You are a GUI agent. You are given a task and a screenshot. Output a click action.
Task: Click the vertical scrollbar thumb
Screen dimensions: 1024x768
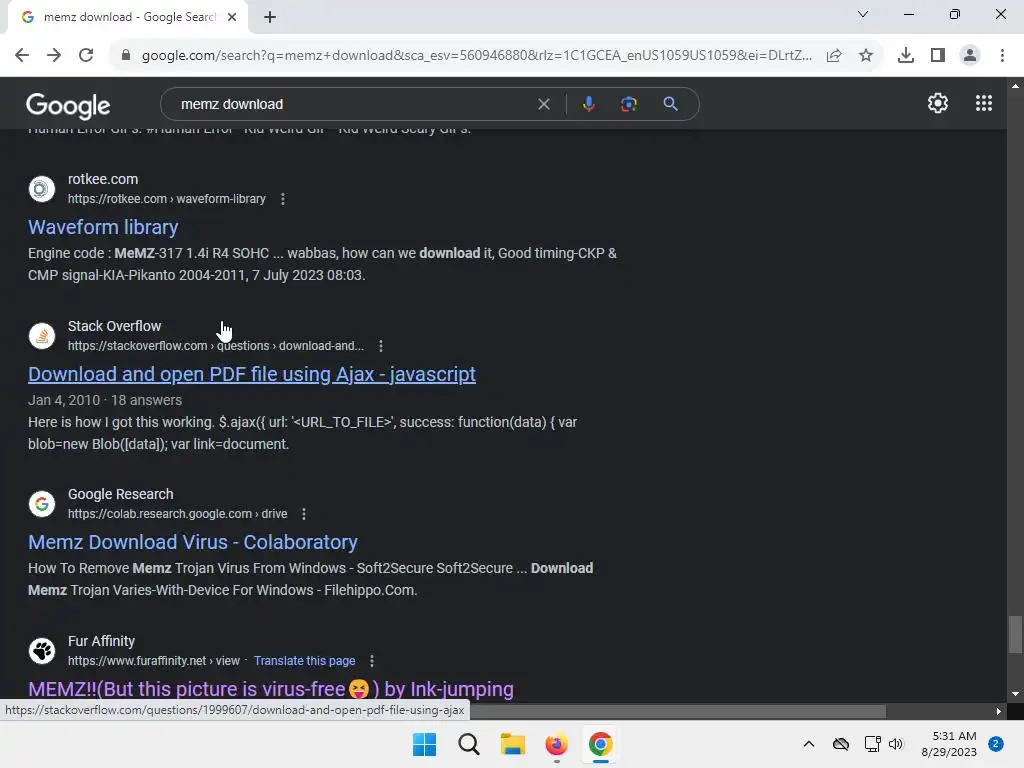click(1015, 634)
